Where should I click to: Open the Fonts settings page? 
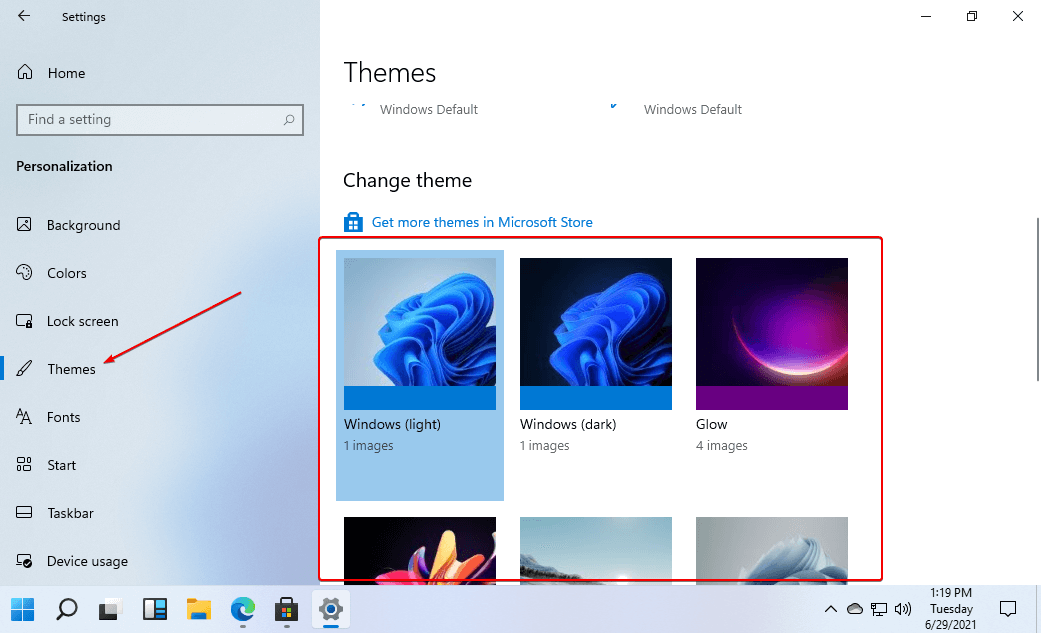[63, 417]
